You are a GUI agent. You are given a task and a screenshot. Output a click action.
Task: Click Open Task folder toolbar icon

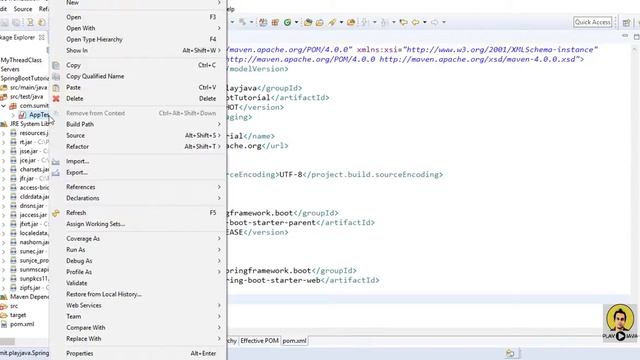pyautogui.click(x=320, y=22)
